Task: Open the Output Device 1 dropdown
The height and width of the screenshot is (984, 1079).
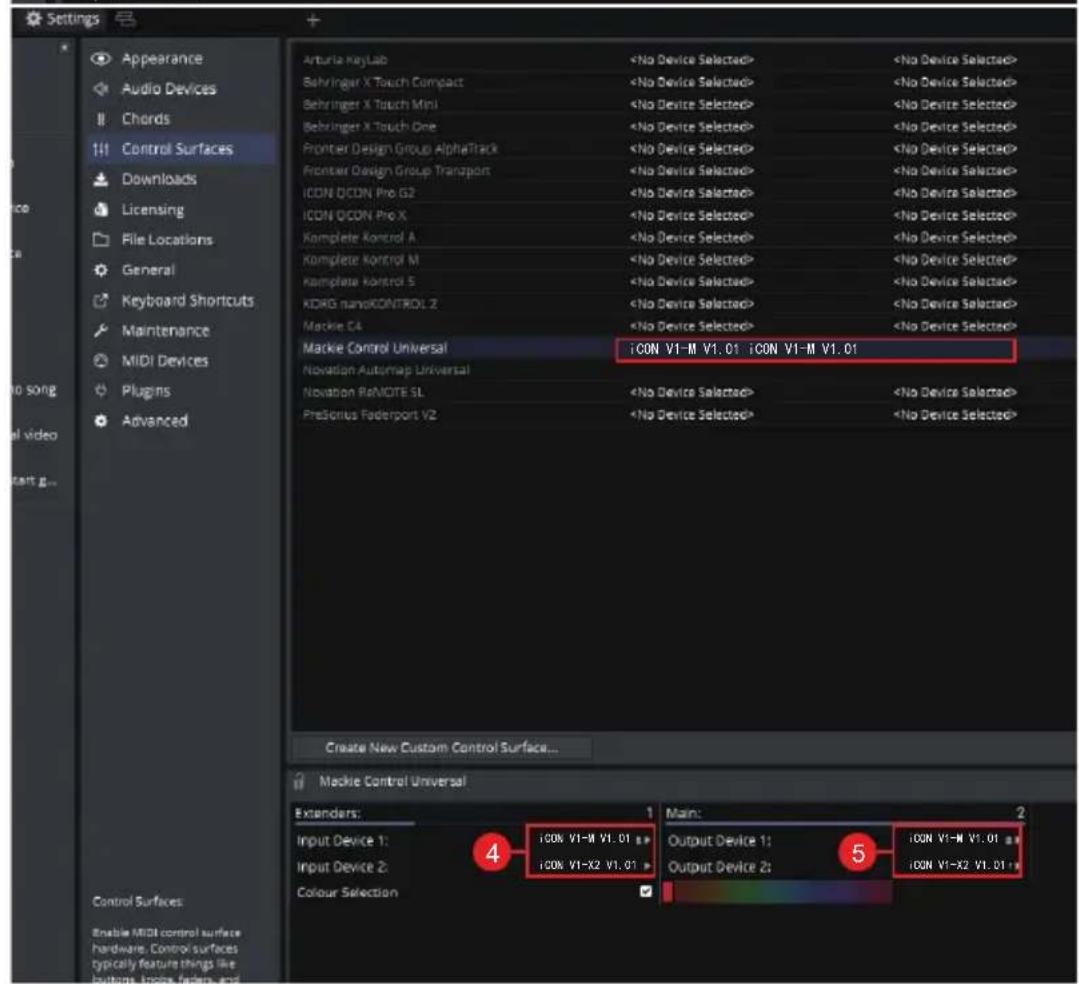Action: 957,839
